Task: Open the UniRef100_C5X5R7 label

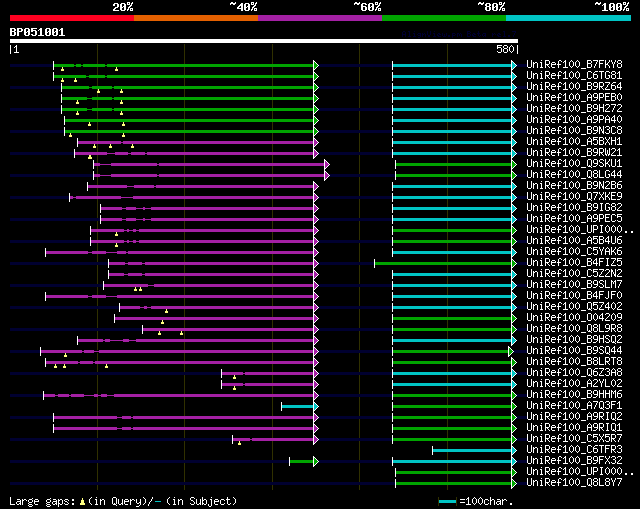Action: (x=574, y=439)
